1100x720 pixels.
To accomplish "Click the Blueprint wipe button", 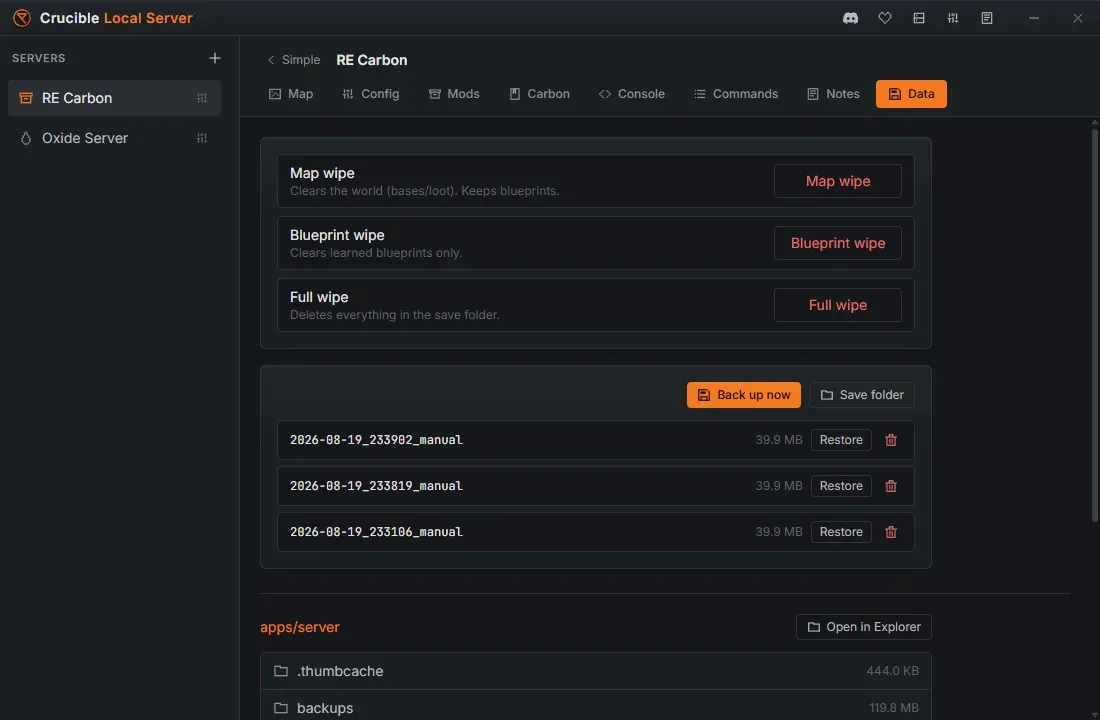I will coord(838,244).
